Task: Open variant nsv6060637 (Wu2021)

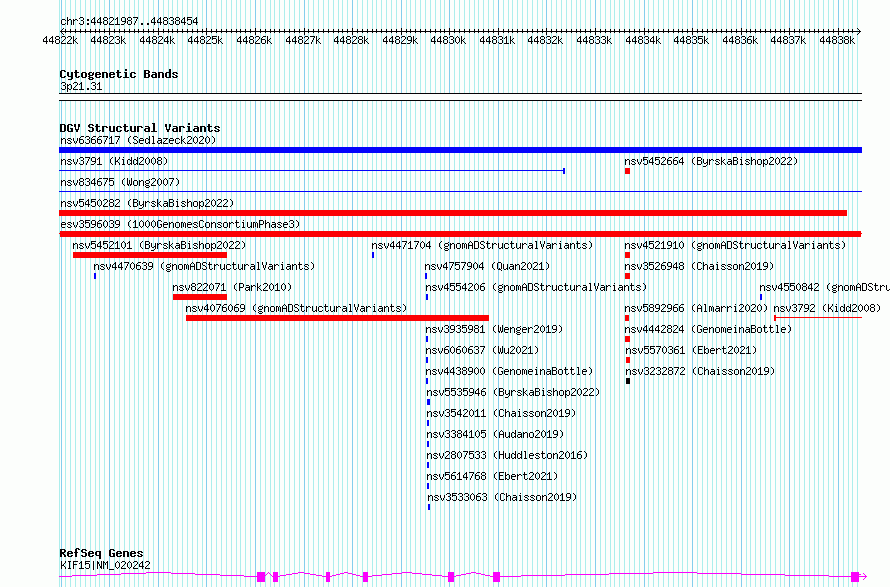Action: 482,350
